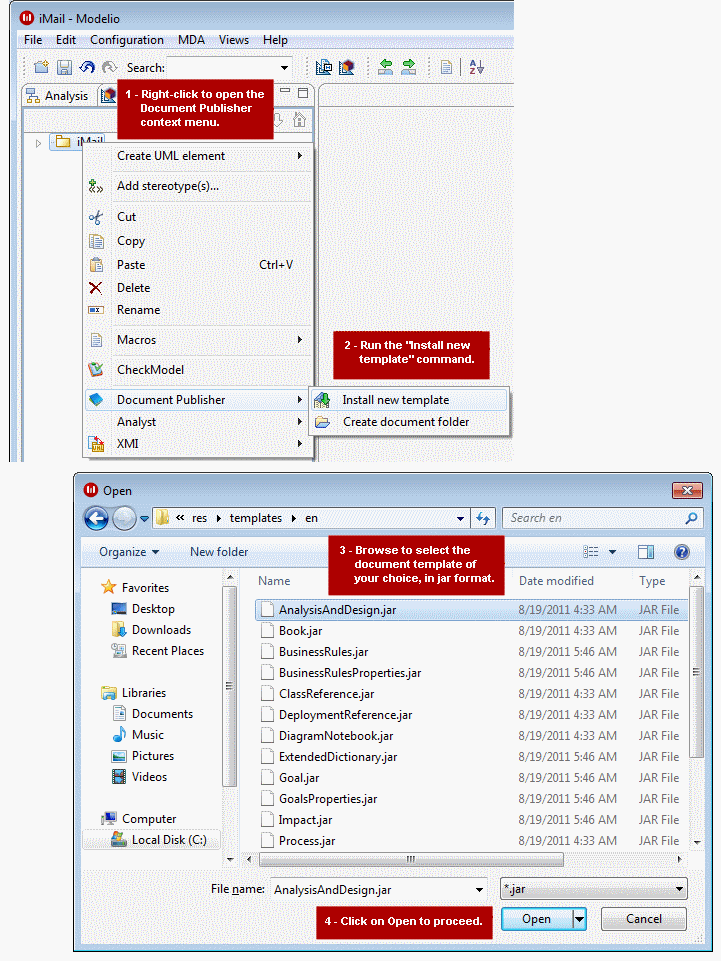Maximize the model browser panel
721x961 pixels.
click(x=303, y=93)
